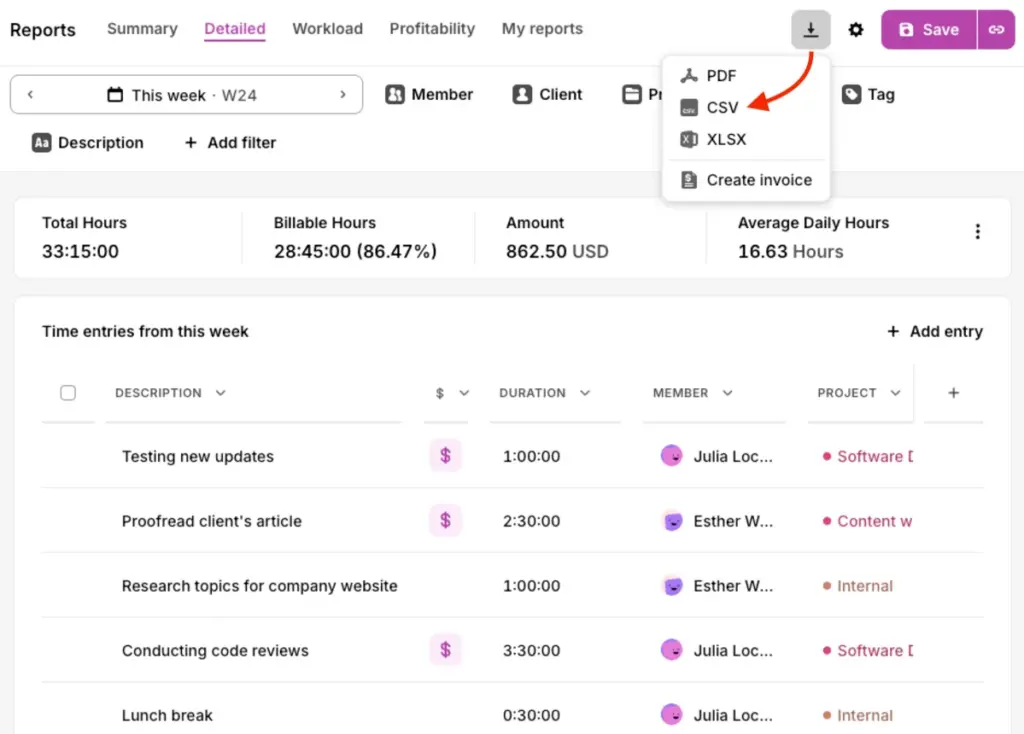This screenshot has height=734, width=1024.
Task: Click 2:30:00 duration cell
Action: click(x=531, y=521)
